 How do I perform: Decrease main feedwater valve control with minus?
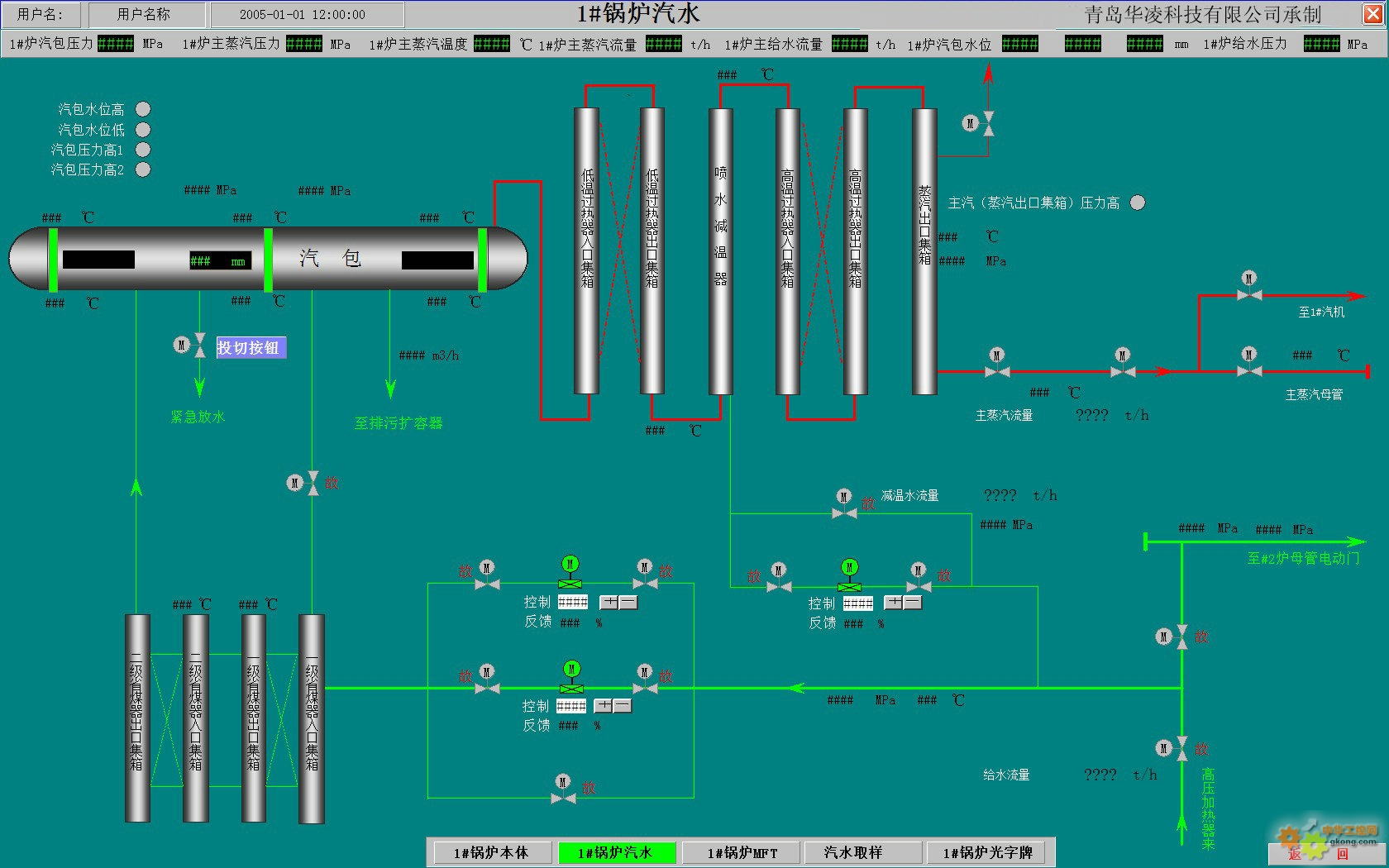point(623,706)
